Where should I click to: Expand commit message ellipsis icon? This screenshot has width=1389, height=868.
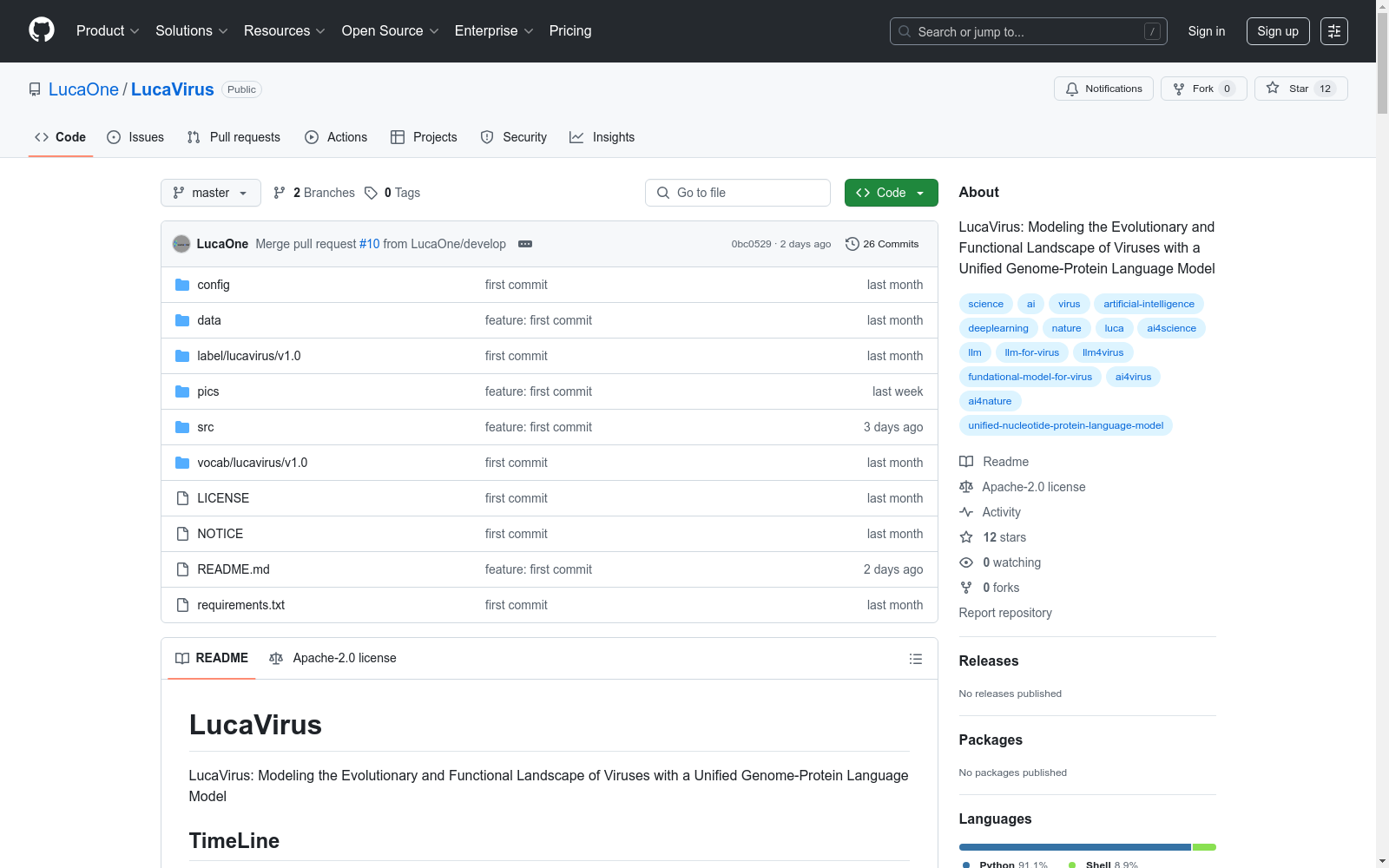tap(525, 244)
